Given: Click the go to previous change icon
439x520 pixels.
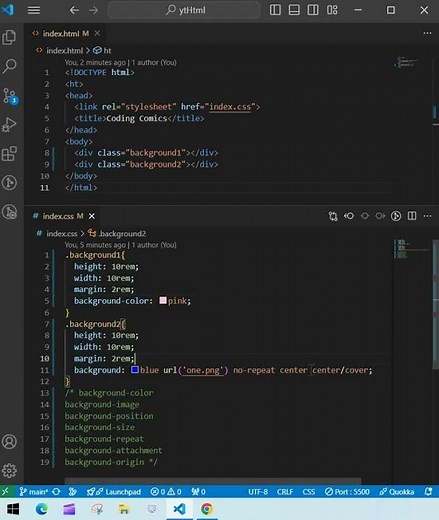Looking at the screenshot, I should [349, 216].
